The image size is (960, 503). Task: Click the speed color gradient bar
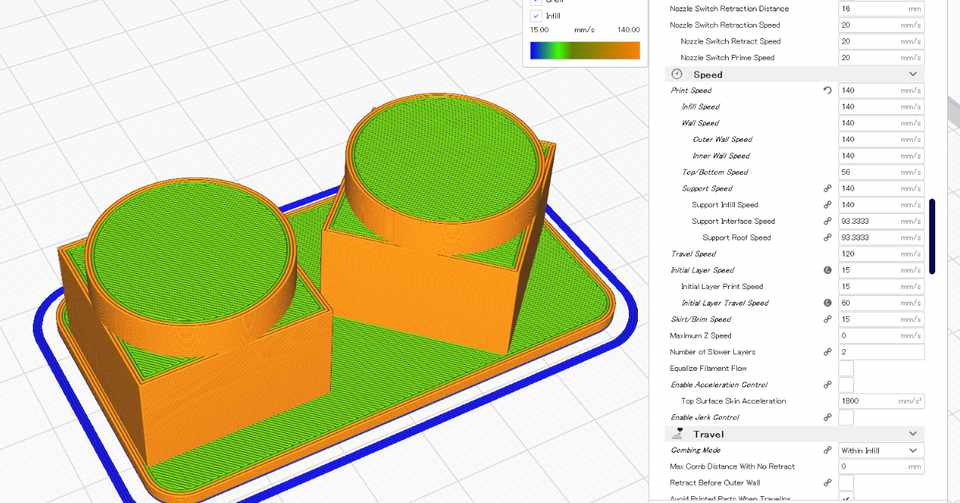(585, 50)
